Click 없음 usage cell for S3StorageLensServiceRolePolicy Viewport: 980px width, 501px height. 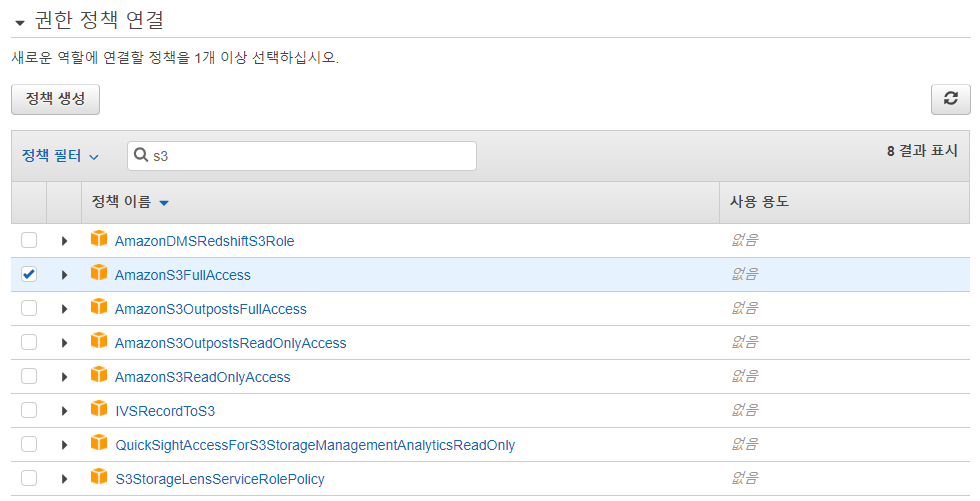point(744,478)
